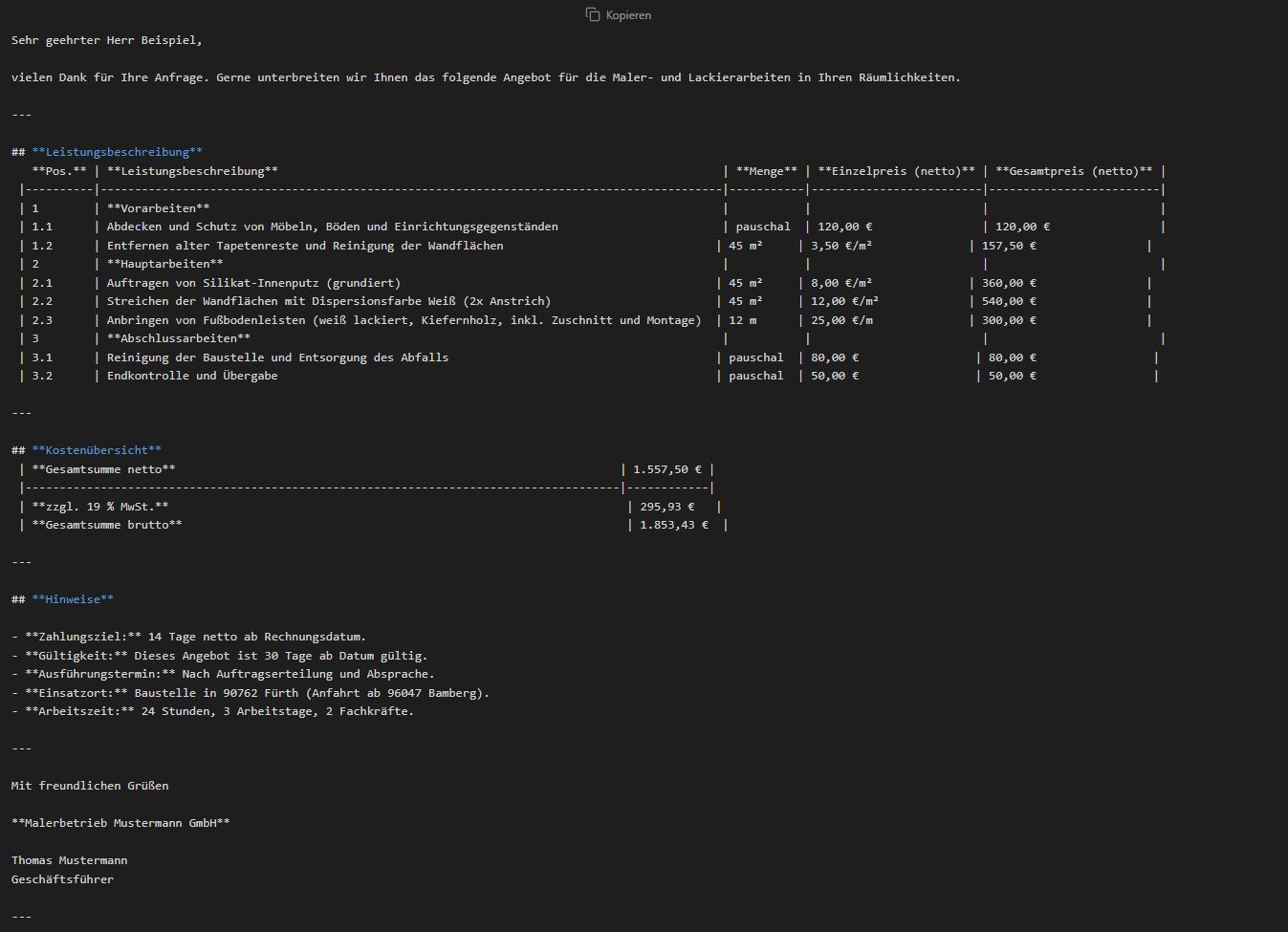Click the Malerbetrieb Mustermann GmbH company name
The image size is (1288, 932).
tap(120, 823)
